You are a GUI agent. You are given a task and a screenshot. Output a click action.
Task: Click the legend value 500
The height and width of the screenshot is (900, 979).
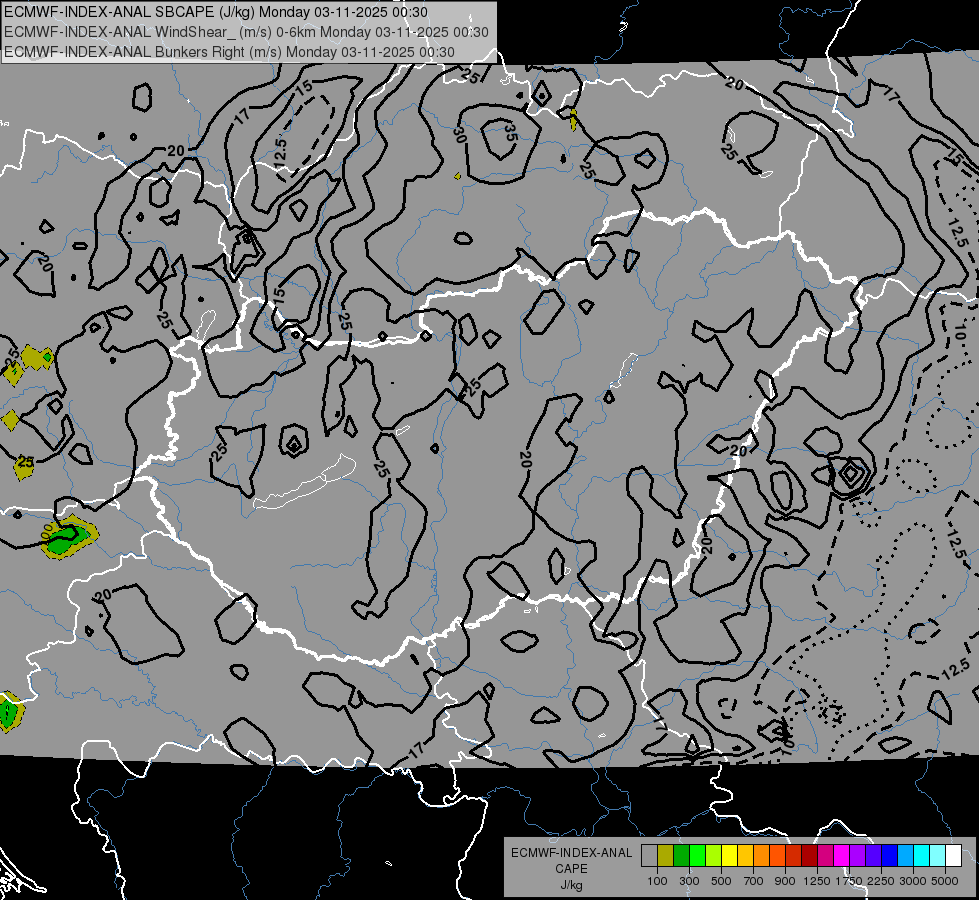[721, 881]
